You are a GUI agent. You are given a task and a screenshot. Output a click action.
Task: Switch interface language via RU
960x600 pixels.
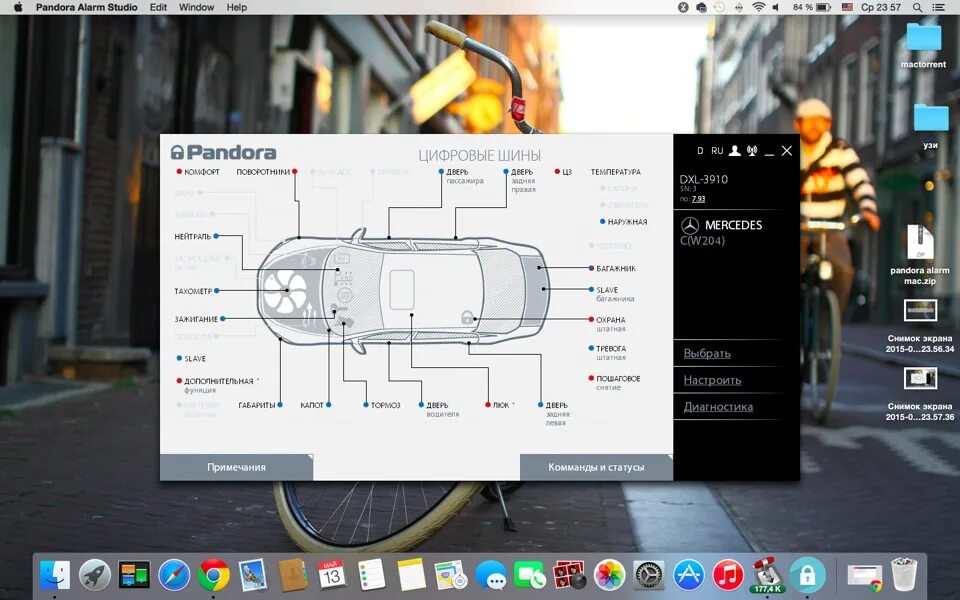717,151
